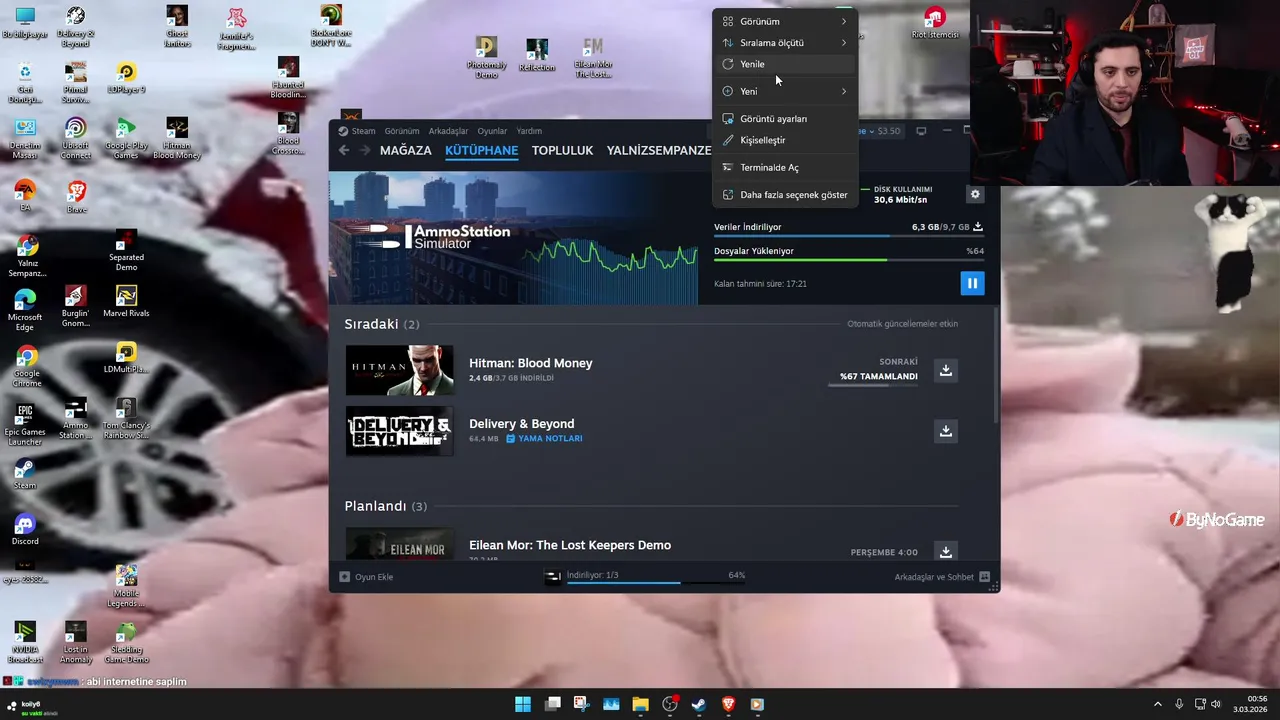Select Discord desktop icon
1280x720 pixels.
coord(25,530)
